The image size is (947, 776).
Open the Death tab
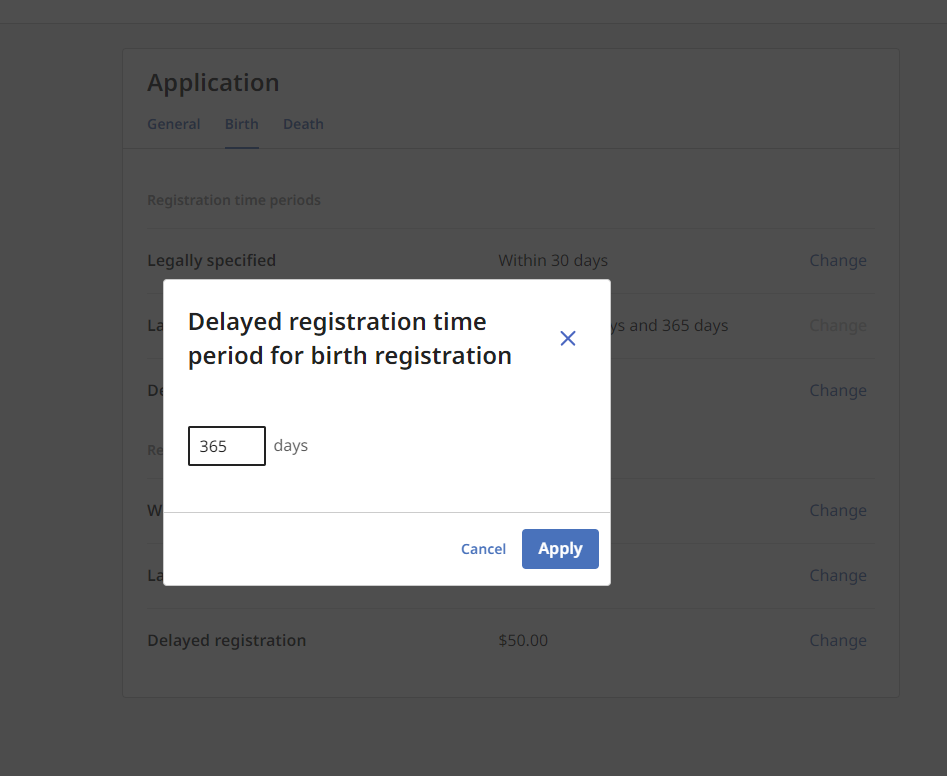coord(303,123)
